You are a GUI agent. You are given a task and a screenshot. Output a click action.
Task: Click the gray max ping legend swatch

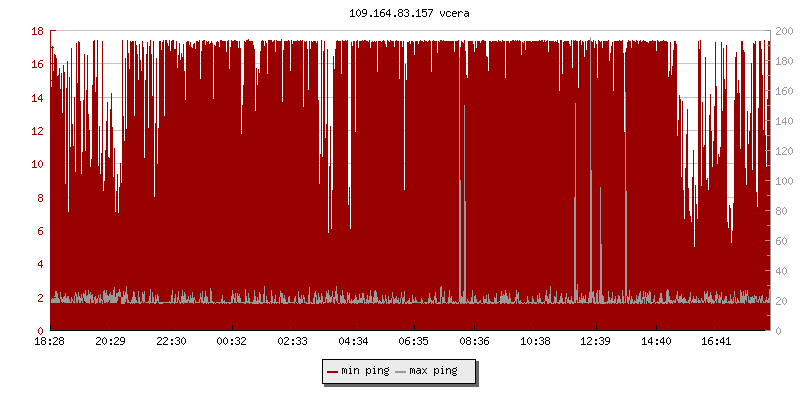[401, 372]
